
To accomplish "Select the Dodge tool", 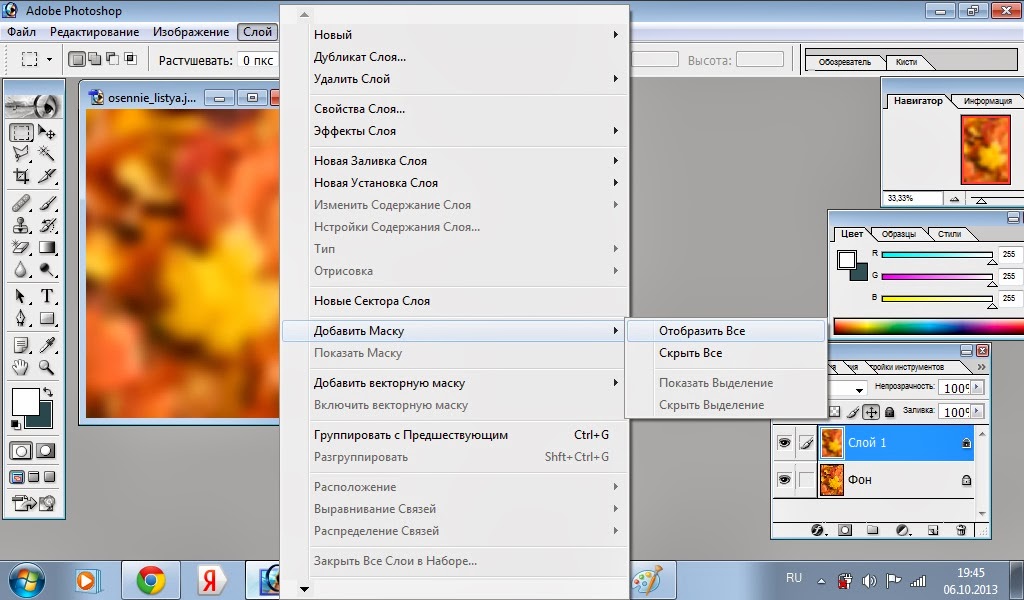I will click(46, 269).
